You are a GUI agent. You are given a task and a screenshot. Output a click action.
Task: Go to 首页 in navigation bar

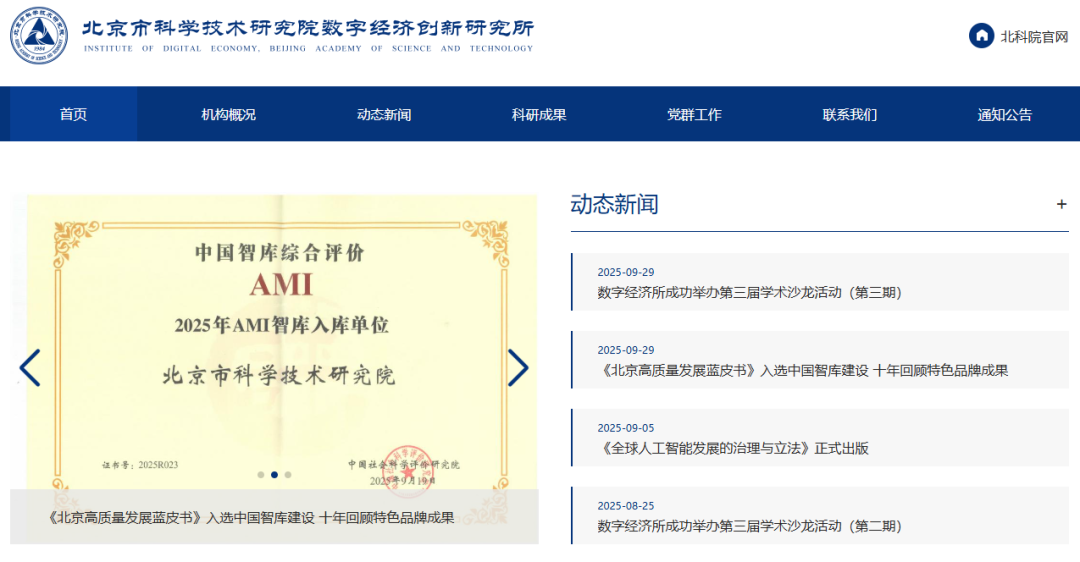(x=73, y=114)
